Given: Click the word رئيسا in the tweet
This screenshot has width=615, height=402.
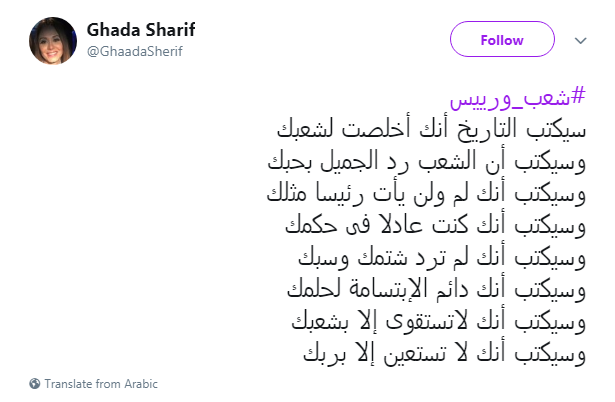Looking at the screenshot, I should coord(339,193).
